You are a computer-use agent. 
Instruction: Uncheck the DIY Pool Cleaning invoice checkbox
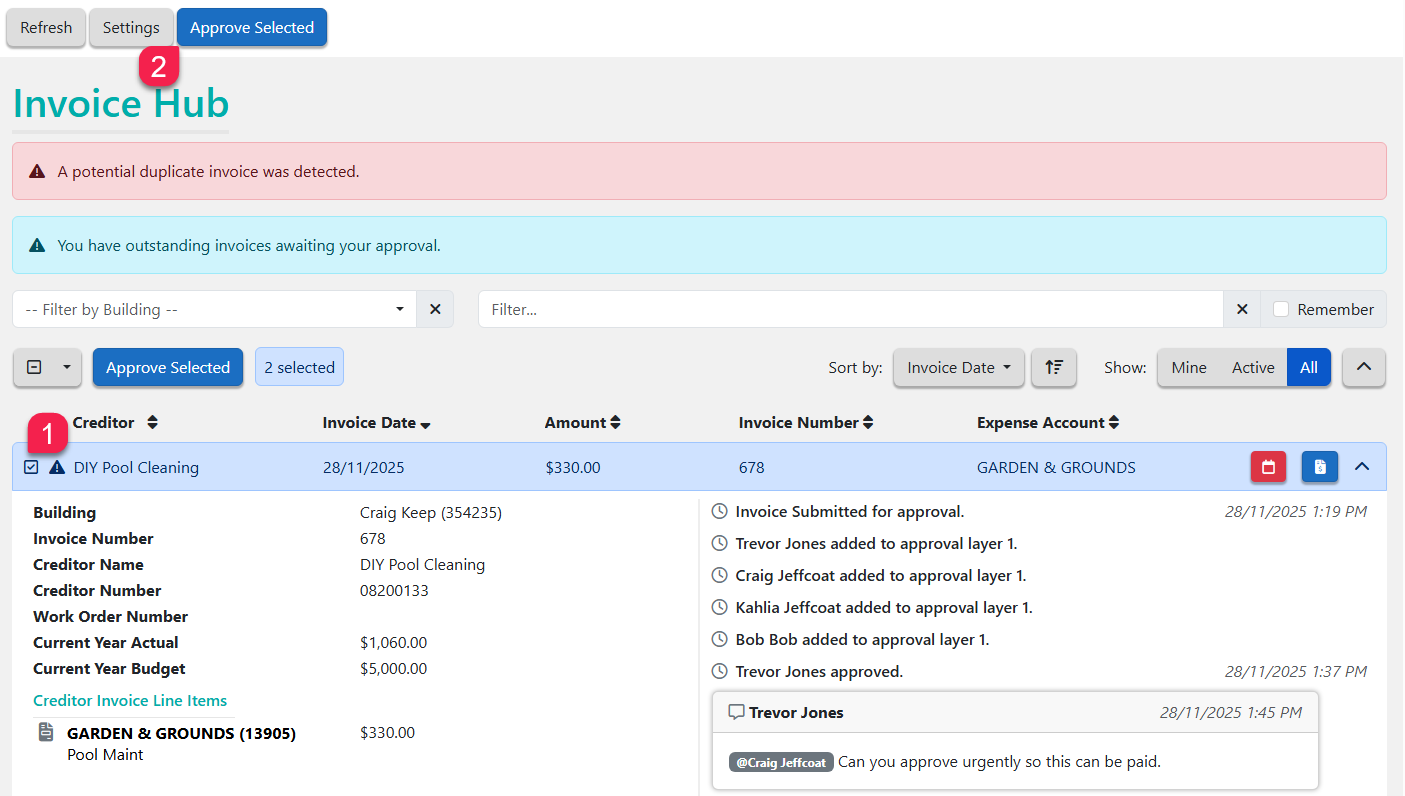point(31,467)
